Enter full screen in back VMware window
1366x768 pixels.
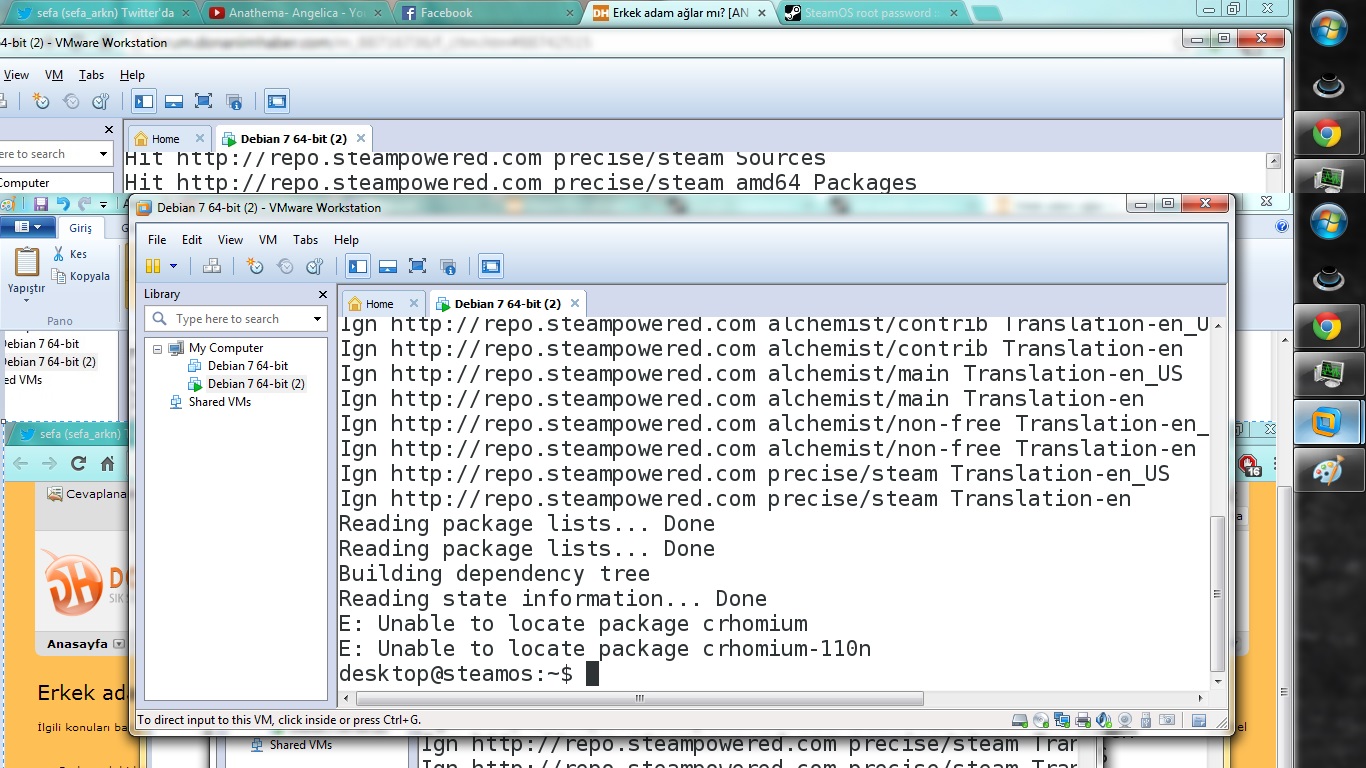point(204,101)
